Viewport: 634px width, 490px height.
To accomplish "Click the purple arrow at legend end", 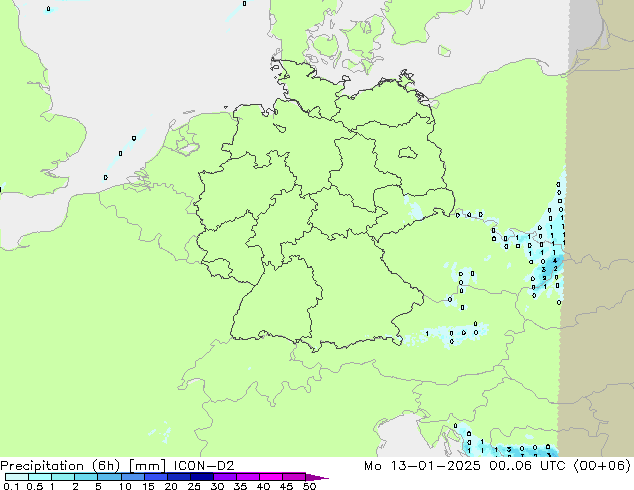I will tap(317, 477).
